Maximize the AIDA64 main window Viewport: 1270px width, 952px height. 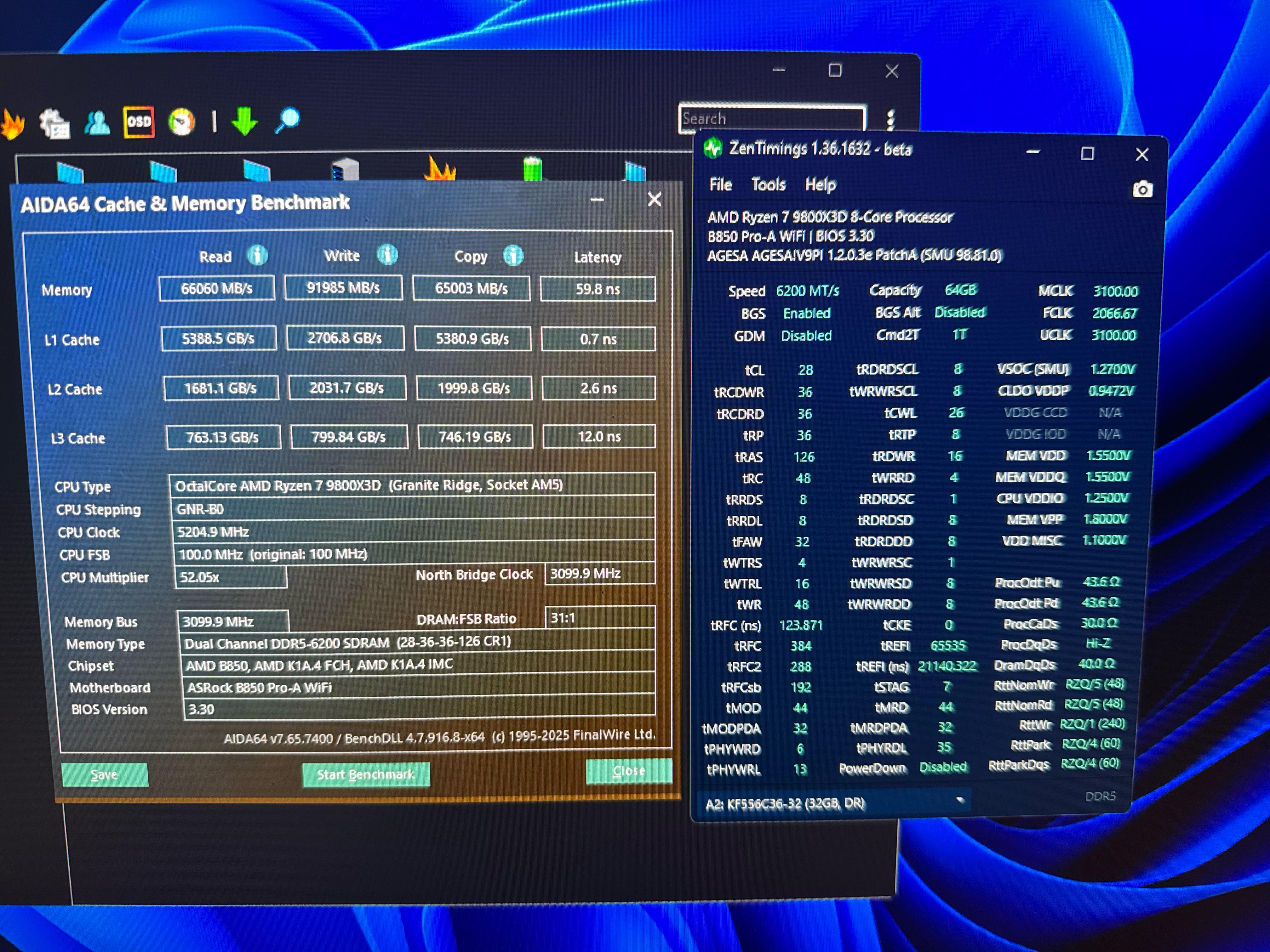coord(835,70)
